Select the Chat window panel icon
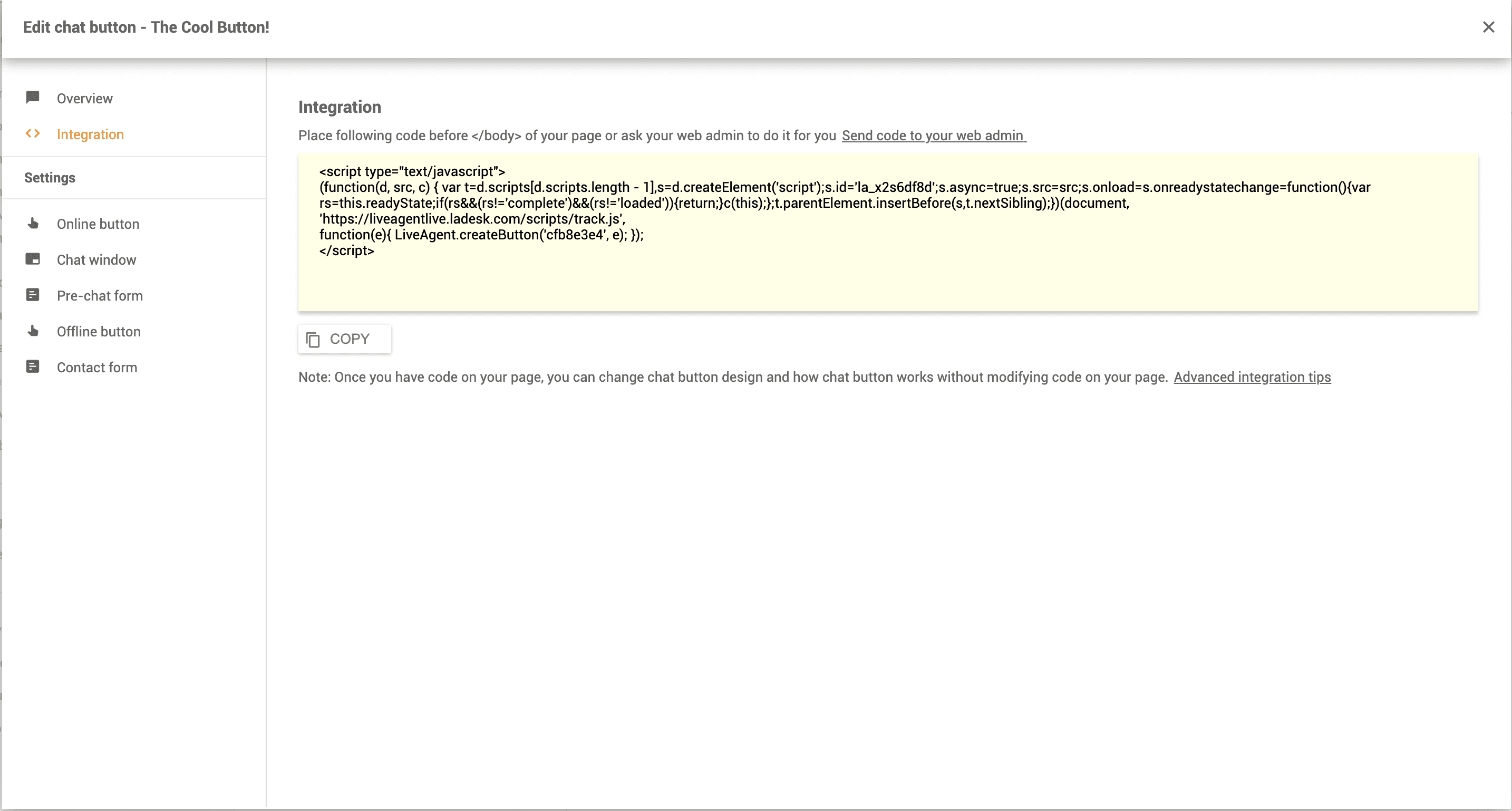 (33, 259)
